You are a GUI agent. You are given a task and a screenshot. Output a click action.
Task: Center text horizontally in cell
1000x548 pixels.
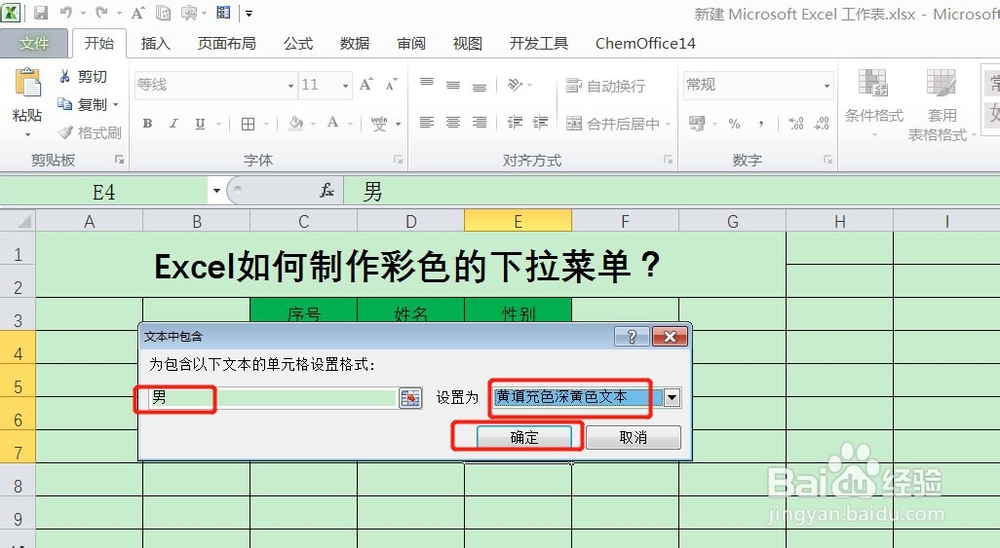coord(453,122)
